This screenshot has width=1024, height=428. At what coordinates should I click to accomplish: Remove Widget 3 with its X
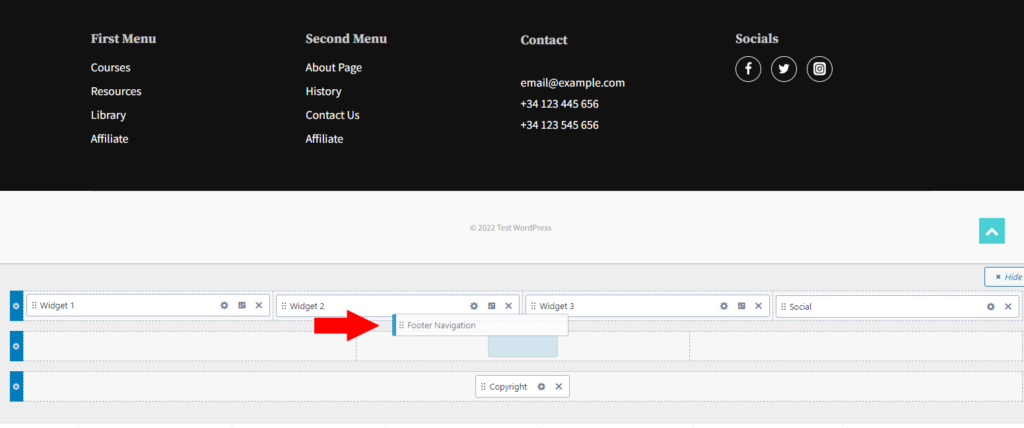pos(758,306)
